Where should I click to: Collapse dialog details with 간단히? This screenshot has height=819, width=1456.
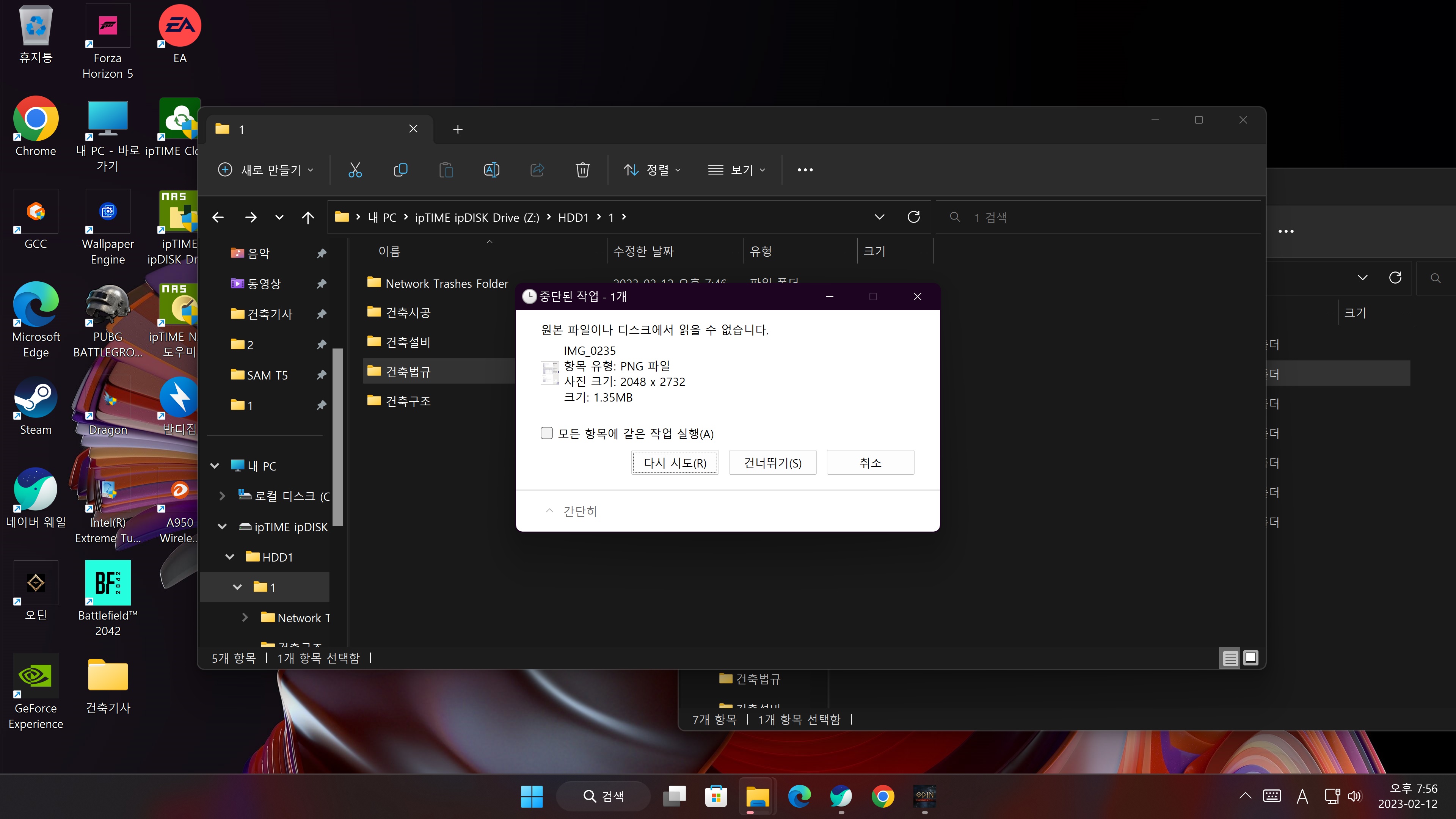tap(571, 511)
